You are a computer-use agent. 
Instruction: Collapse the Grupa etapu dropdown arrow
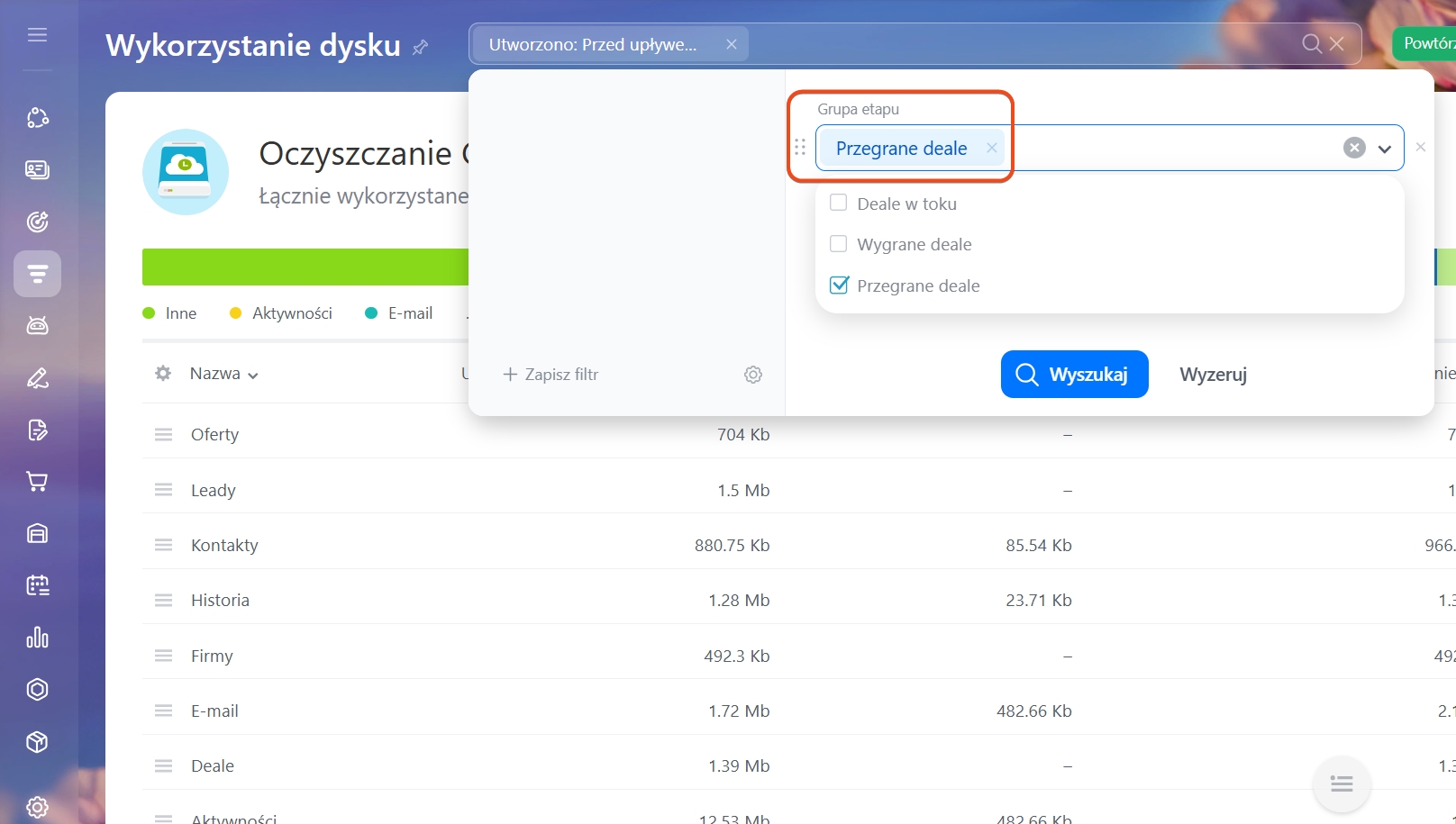pos(1385,149)
